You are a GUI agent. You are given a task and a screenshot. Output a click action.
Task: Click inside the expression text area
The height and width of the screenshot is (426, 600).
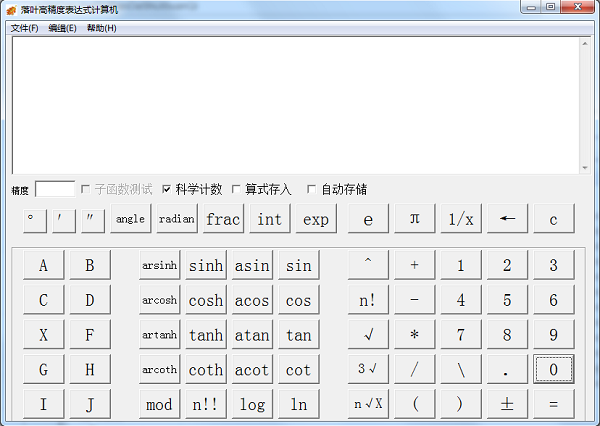coord(296,106)
